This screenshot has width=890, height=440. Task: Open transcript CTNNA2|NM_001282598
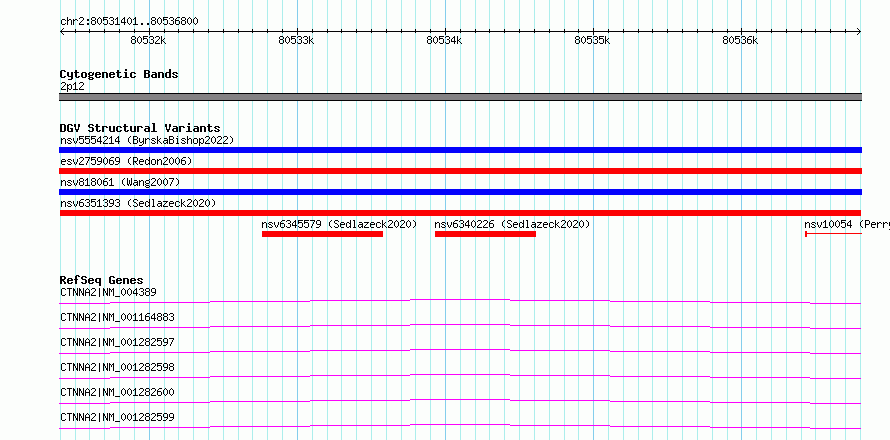[x=117, y=367]
